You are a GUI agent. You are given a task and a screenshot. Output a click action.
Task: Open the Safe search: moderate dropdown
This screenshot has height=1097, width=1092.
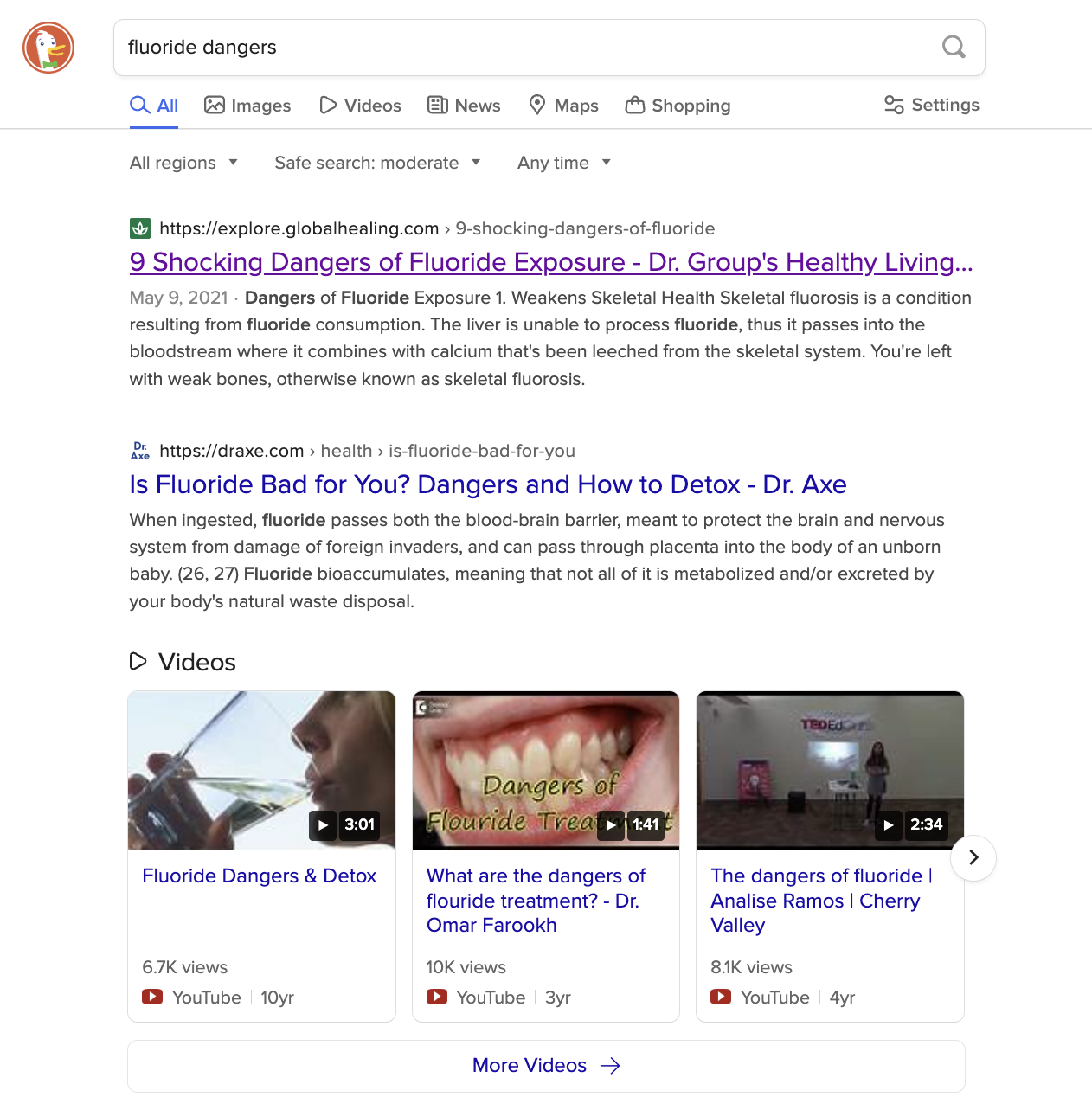376,163
